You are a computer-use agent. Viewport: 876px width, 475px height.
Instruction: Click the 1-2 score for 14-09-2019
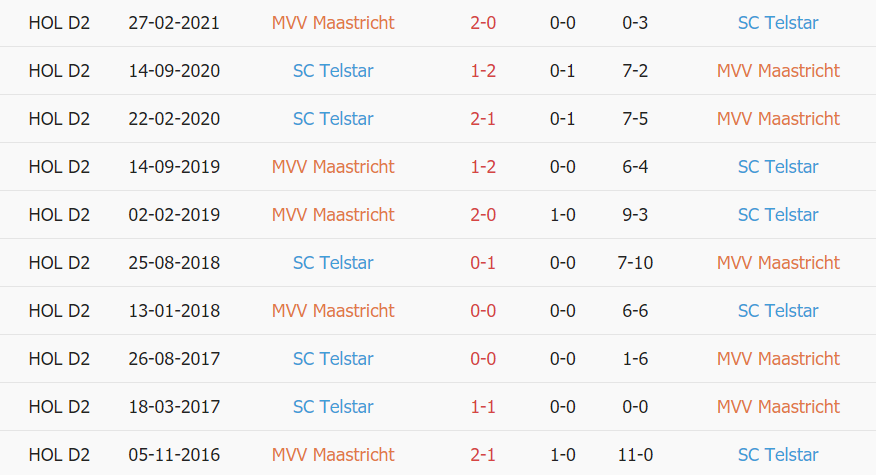click(483, 167)
